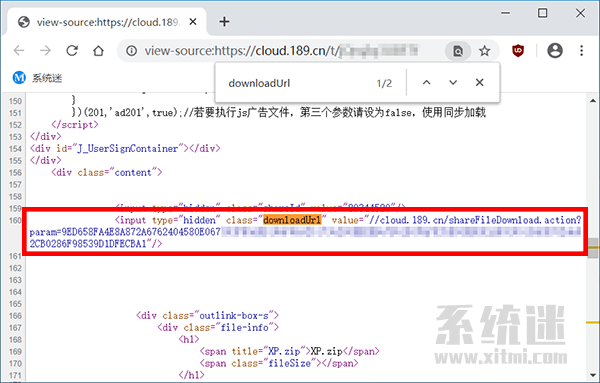
Task: Click the closing </script> tag
Action: click(x=75, y=125)
